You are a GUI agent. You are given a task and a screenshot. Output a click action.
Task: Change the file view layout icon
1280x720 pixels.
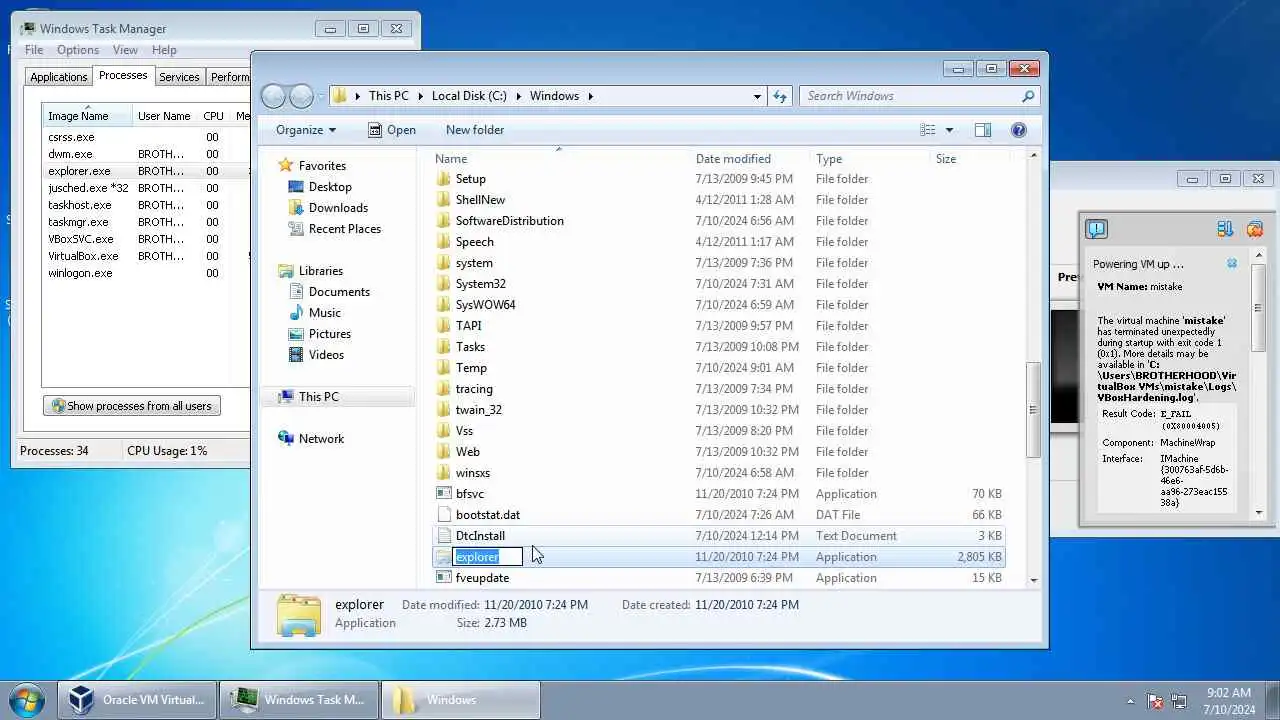pos(928,130)
